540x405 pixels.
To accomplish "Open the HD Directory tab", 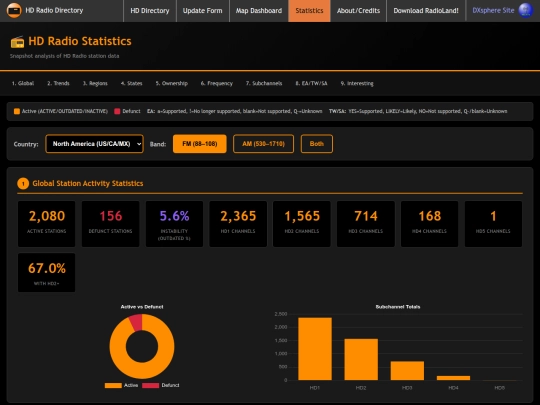I will [x=150, y=11].
